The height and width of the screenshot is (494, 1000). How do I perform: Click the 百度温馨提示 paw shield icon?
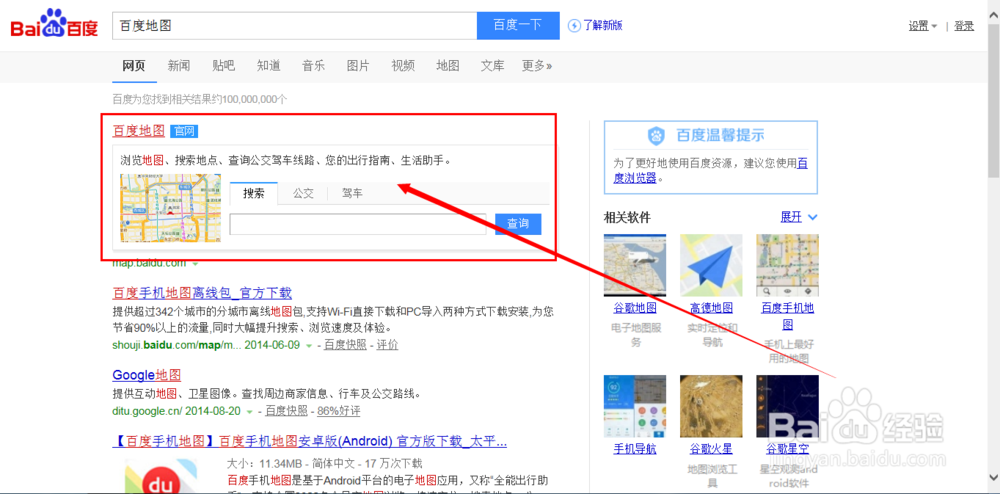[656, 135]
